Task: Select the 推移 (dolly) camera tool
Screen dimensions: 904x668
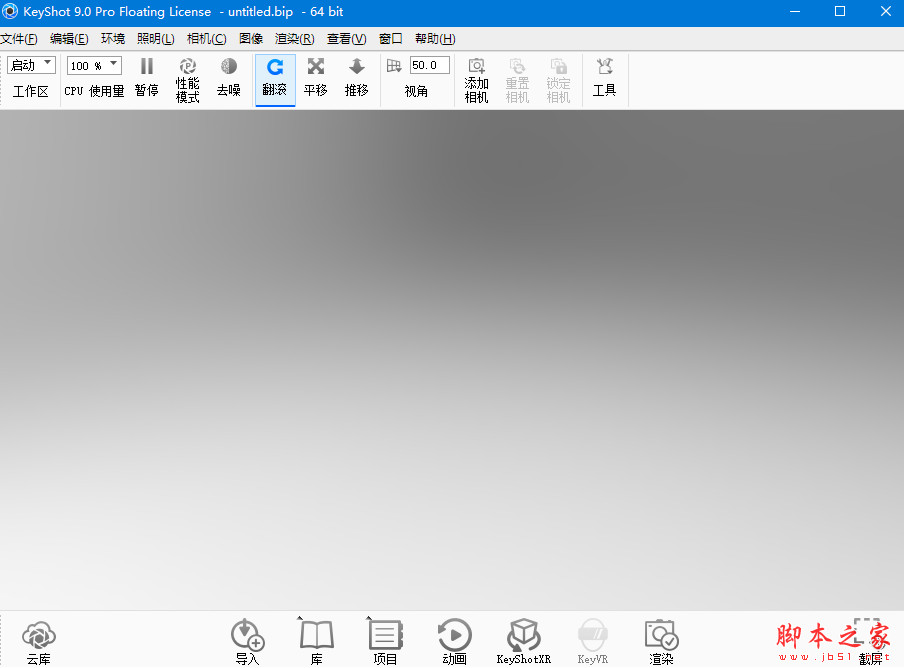Action: click(x=356, y=78)
